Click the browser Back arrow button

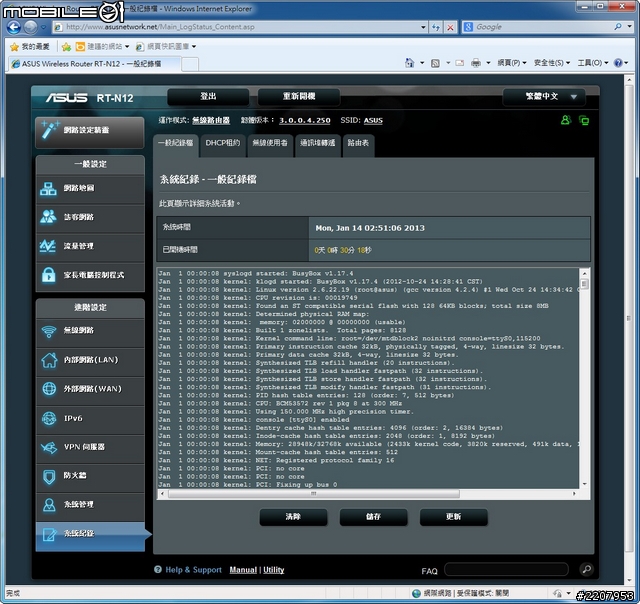point(13,27)
